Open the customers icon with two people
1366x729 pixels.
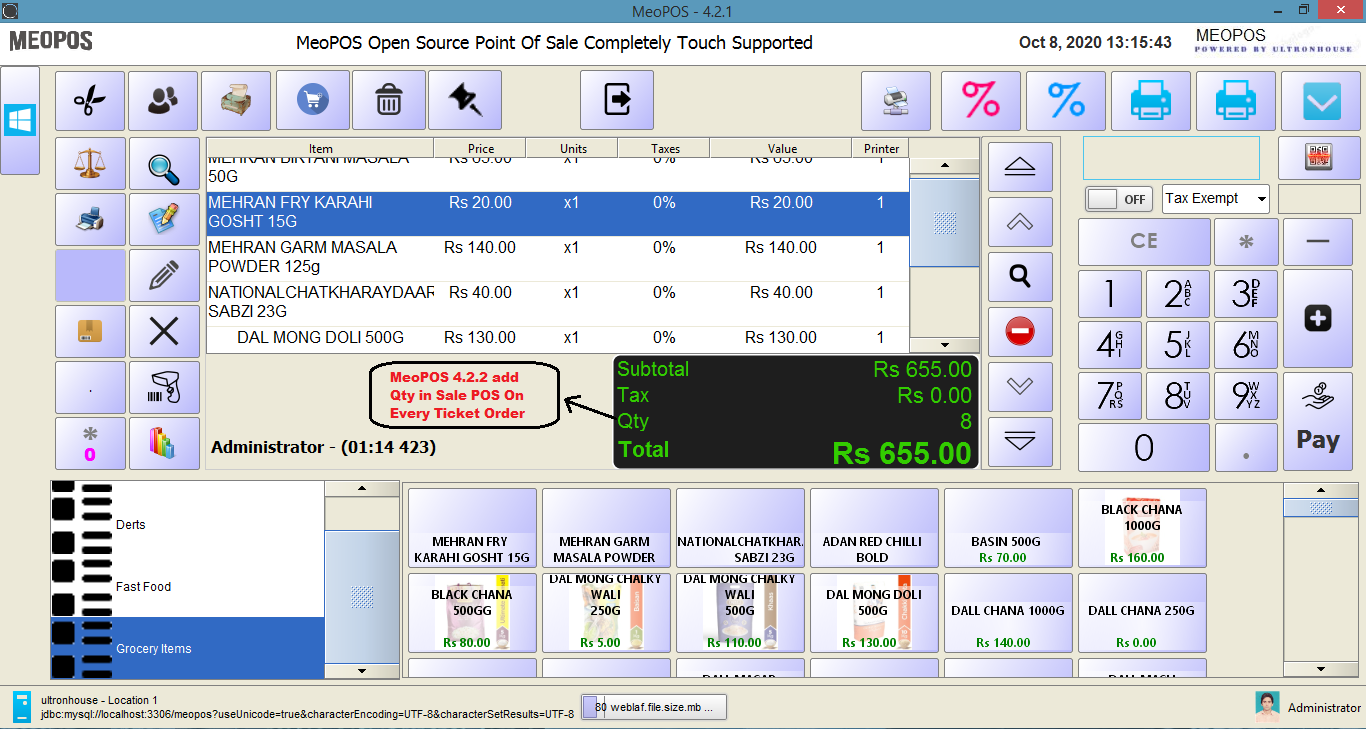(x=164, y=100)
